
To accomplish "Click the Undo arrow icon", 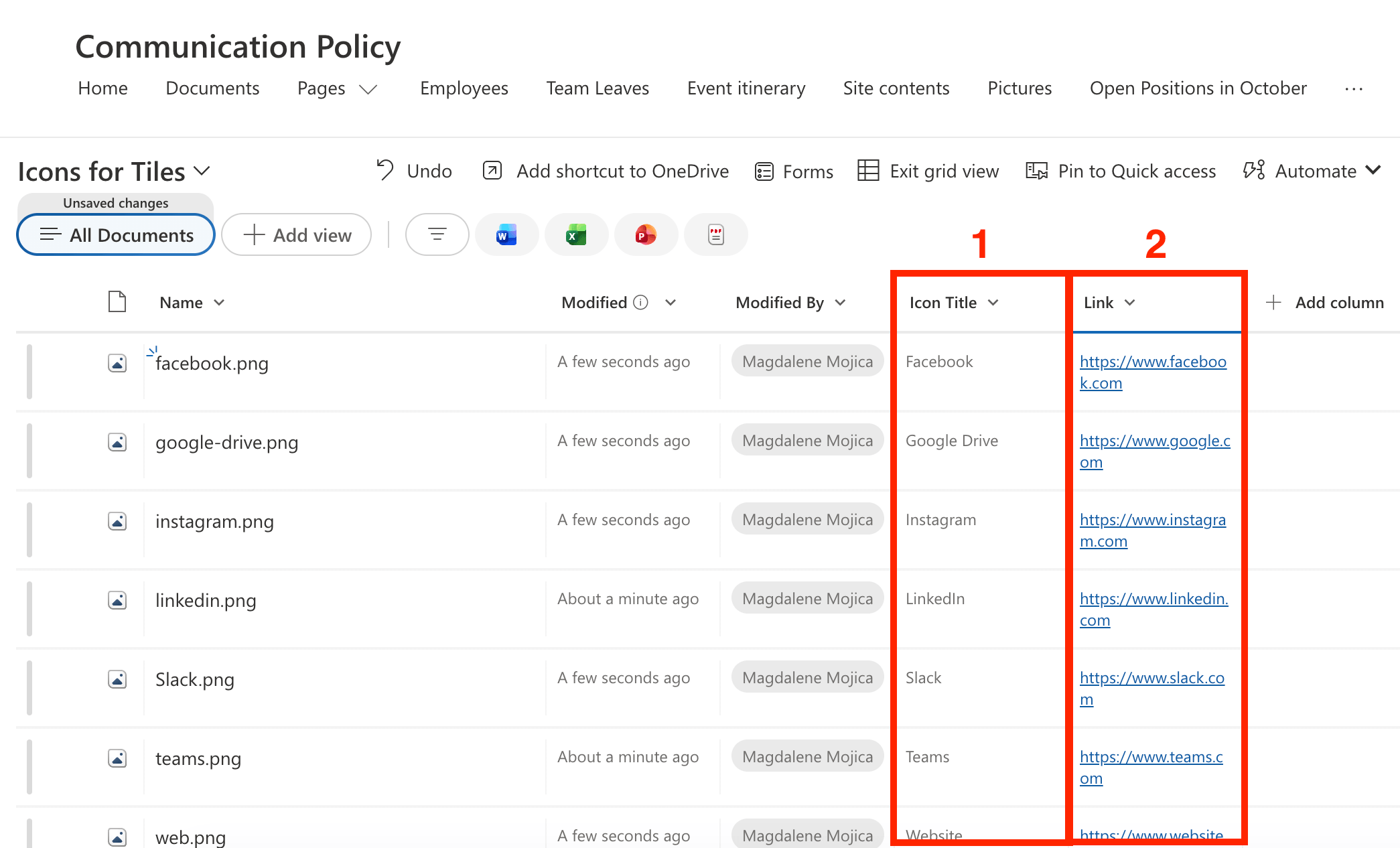I will click(385, 170).
